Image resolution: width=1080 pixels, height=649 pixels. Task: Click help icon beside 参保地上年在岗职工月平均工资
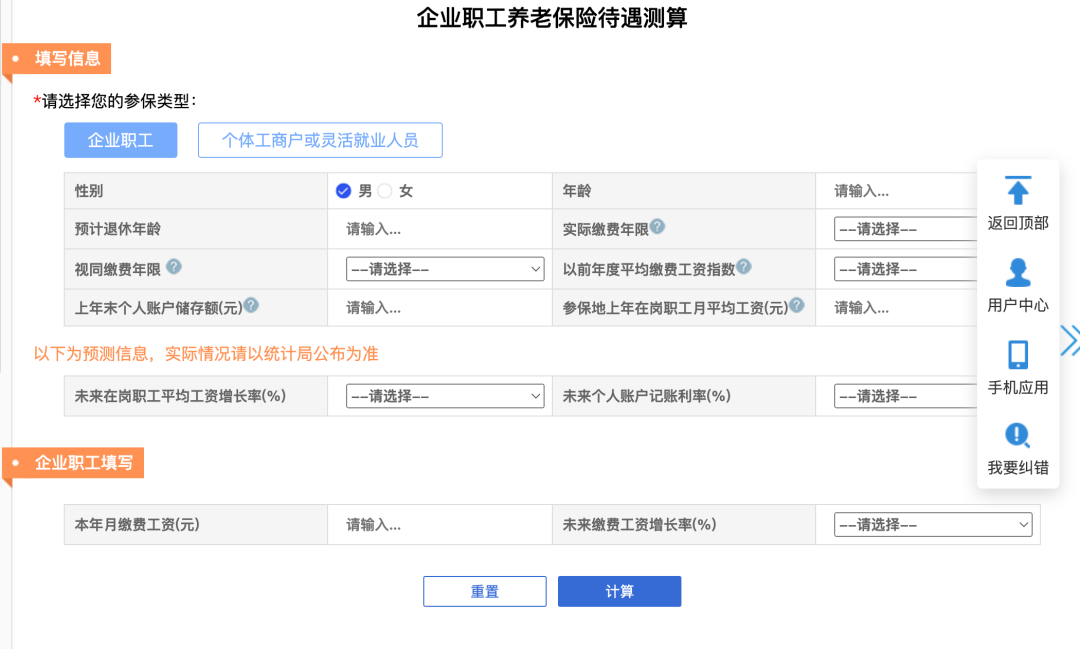tap(797, 305)
